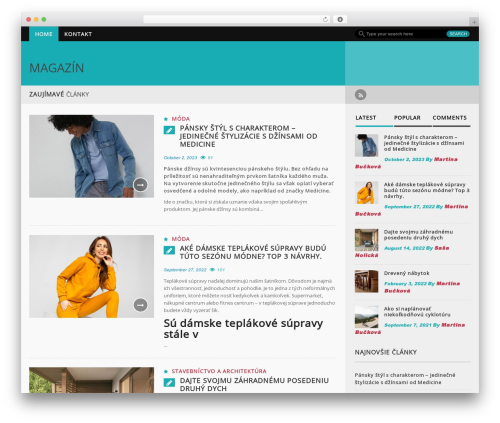Open sidebar garden terrace thumbnail
500x423 pixels.
[x=366, y=240]
